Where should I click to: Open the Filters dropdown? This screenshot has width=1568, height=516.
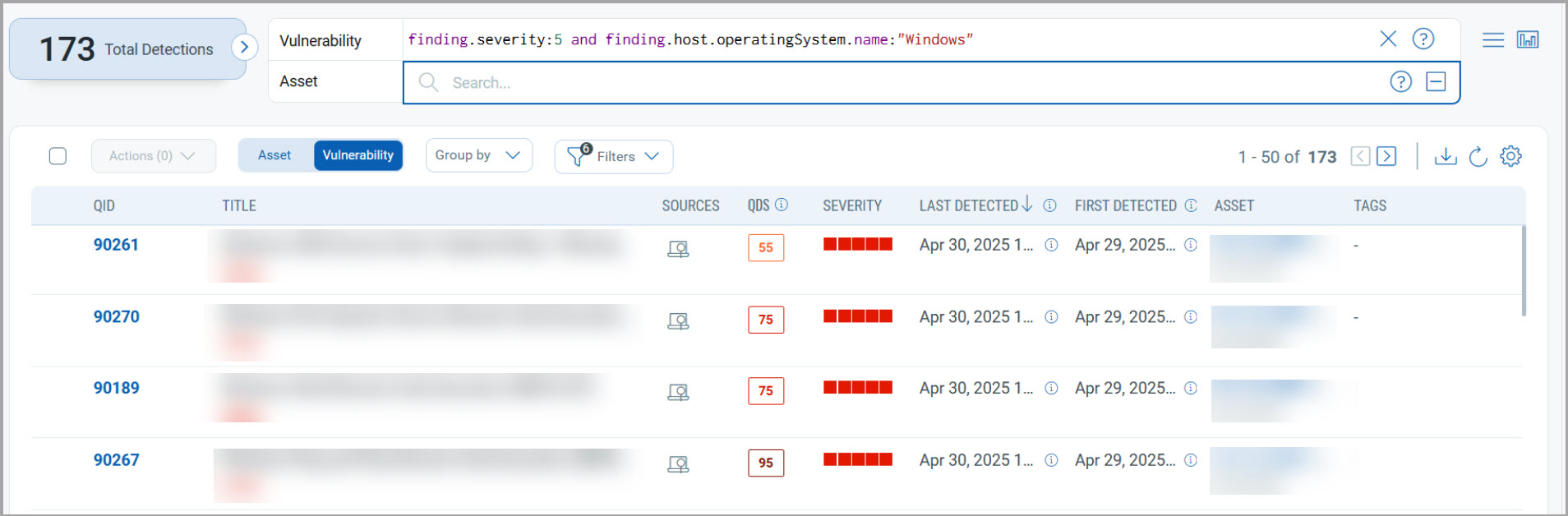[614, 156]
